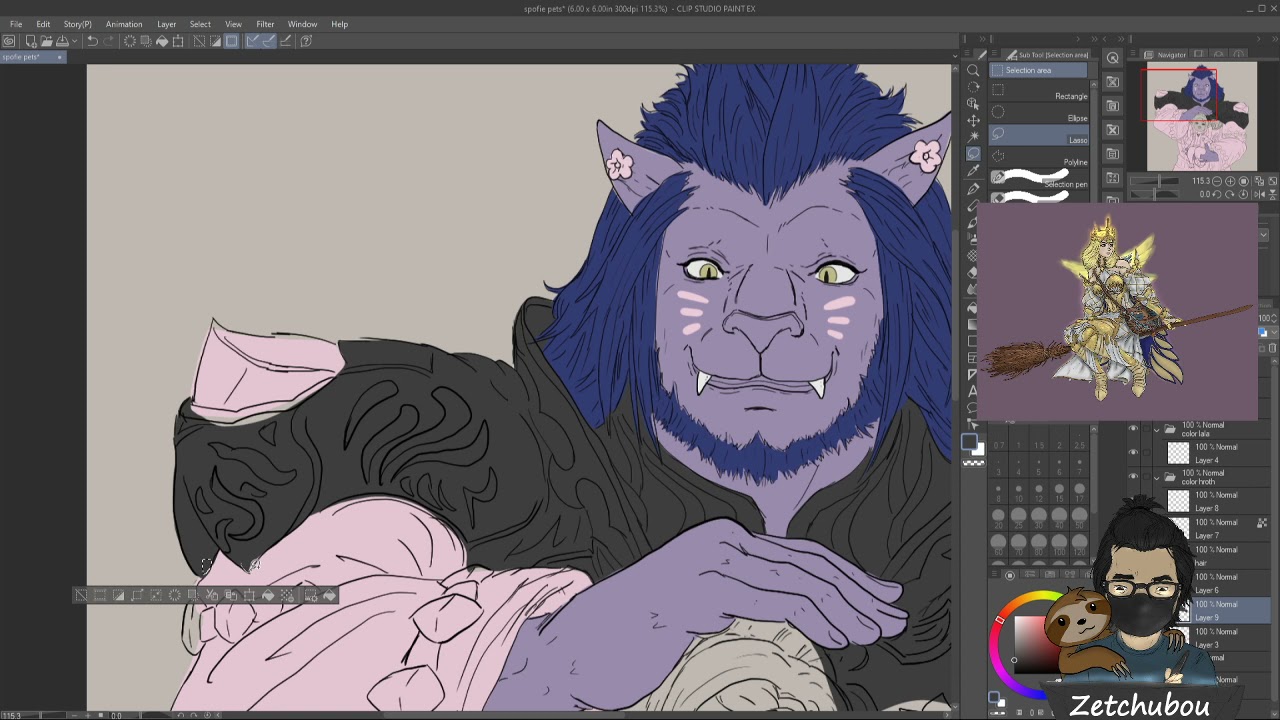This screenshot has width=1280, height=720.
Task: Open the help question-mark icon
Action: pos(306,41)
